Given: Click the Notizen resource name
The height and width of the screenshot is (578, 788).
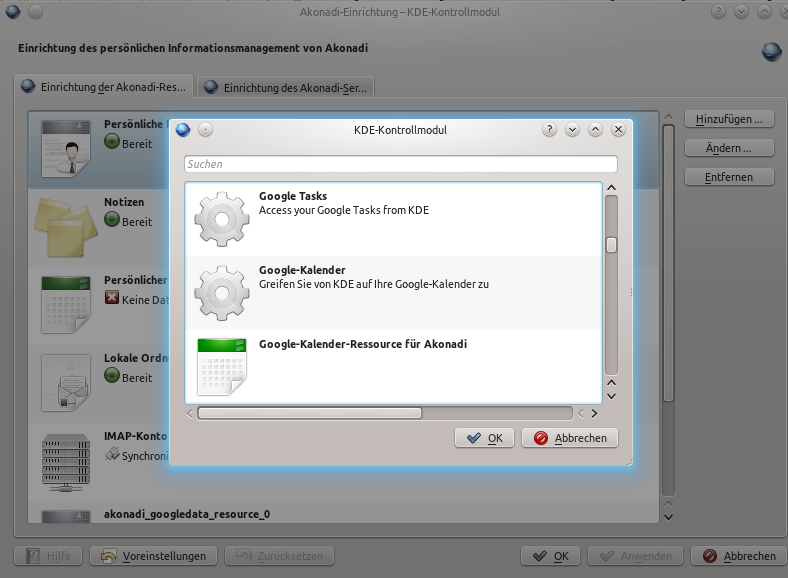Looking at the screenshot, I should click(x=124, y=202).
